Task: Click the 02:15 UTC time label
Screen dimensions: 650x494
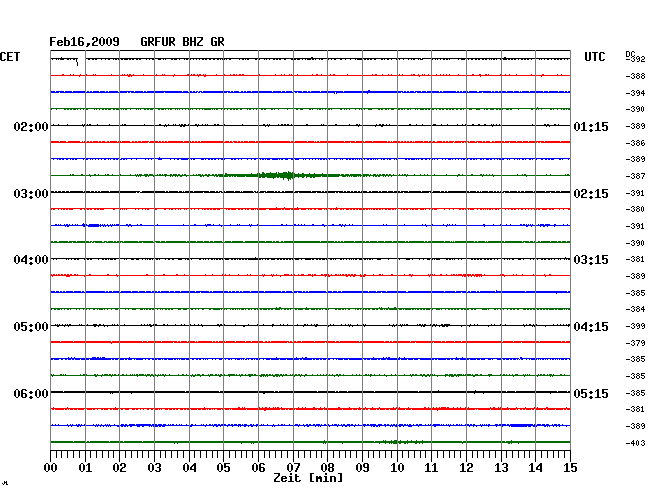Action: pyautogui.click(x=591, y=194)
